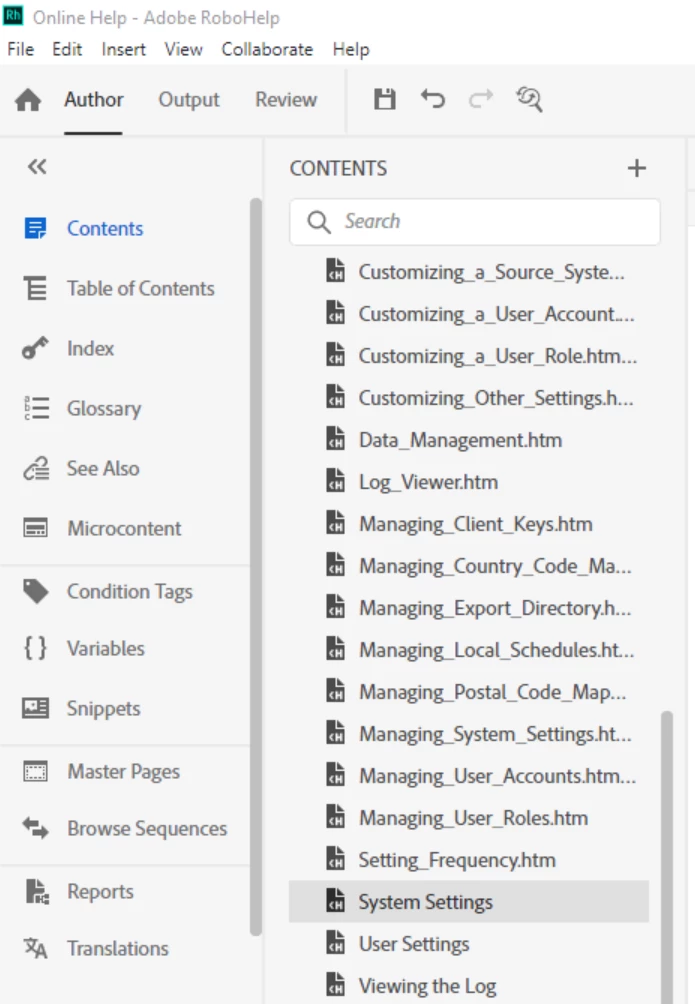Click the Glossary list icon
695x1004 pixels.
tap(36, 408)
